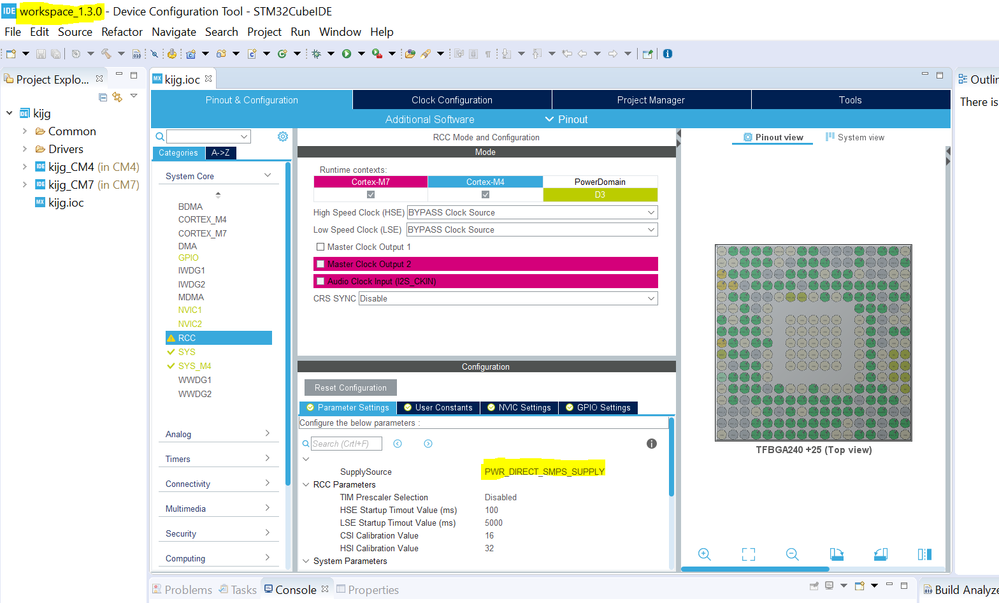
Task: Click the category search combo box
Action: 208,136
